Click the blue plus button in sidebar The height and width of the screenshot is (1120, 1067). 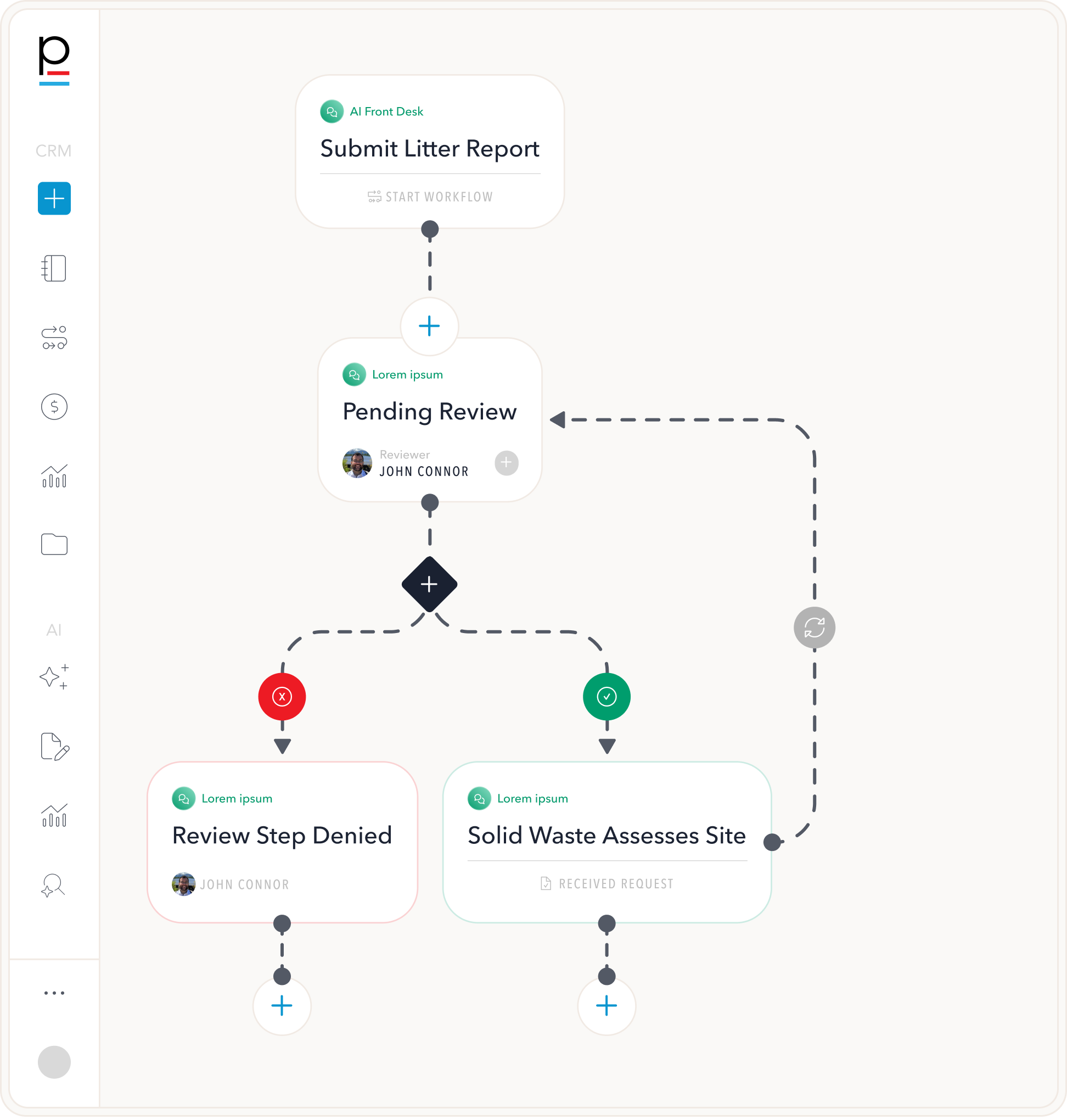54,199
